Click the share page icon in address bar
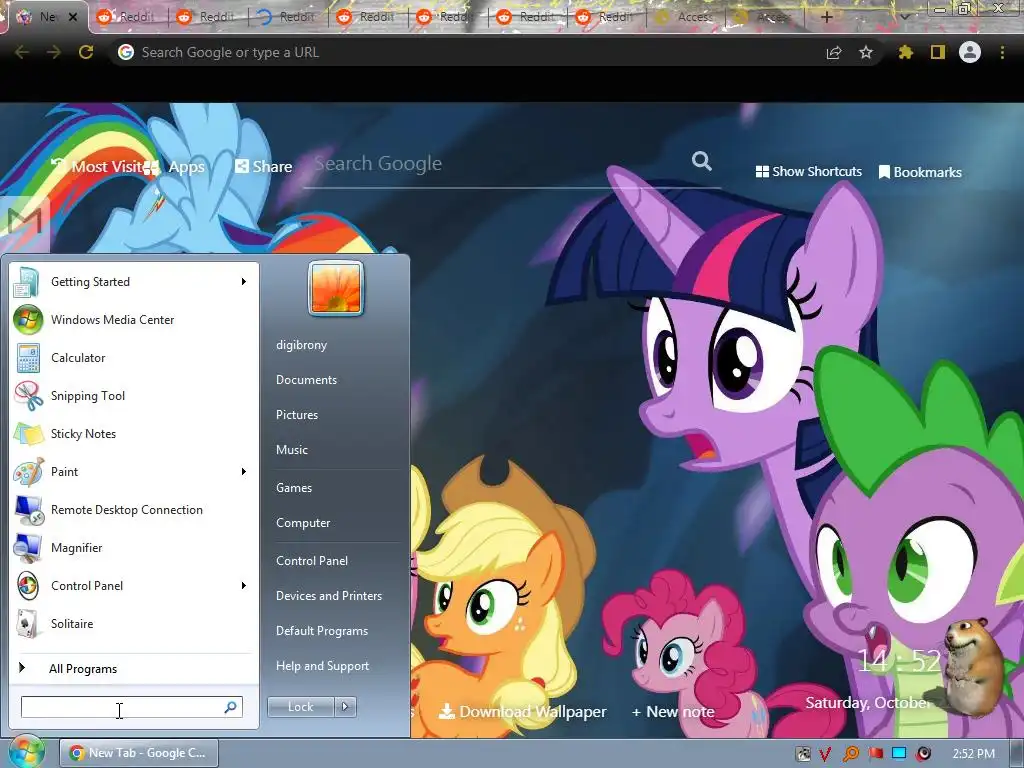 point(834,53)
